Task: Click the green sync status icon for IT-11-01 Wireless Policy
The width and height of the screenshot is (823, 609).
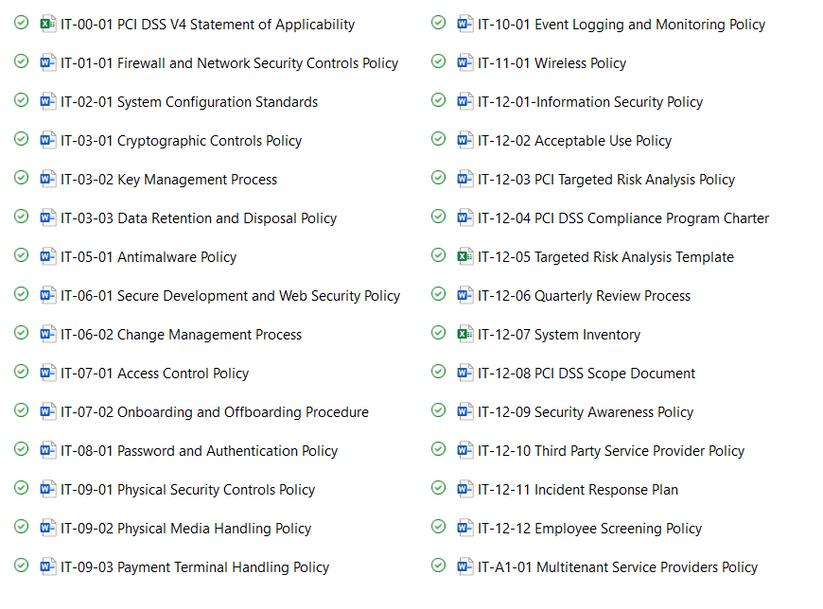Action: pos(438,62)
